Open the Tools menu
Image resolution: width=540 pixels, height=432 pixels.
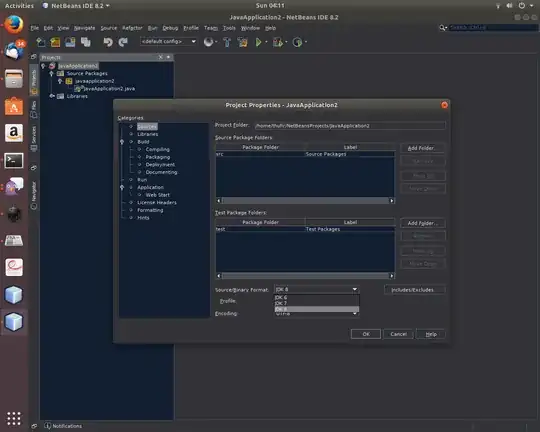[x=229, y=28]
